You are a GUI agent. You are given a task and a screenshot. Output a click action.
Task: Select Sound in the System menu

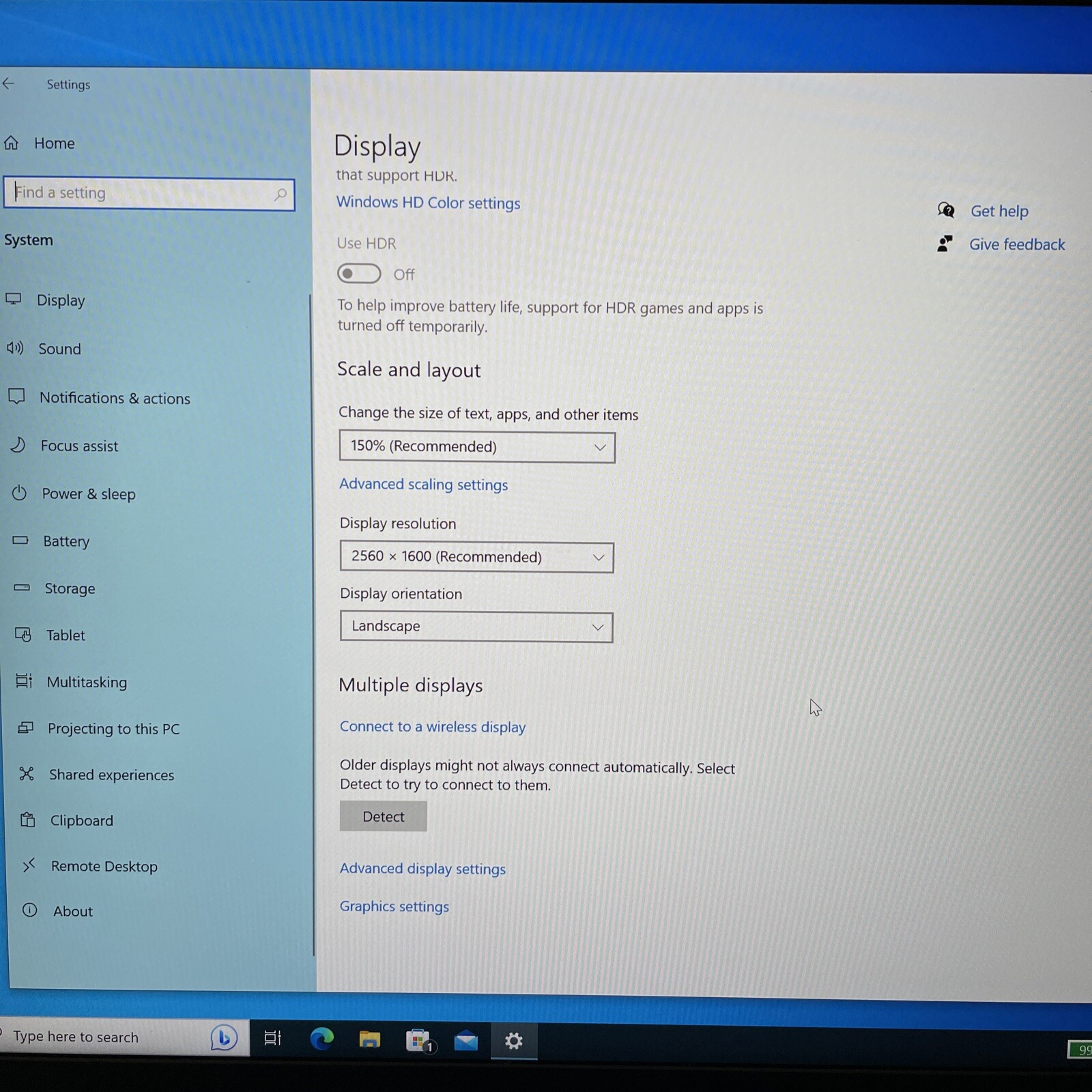coord(59,349)
